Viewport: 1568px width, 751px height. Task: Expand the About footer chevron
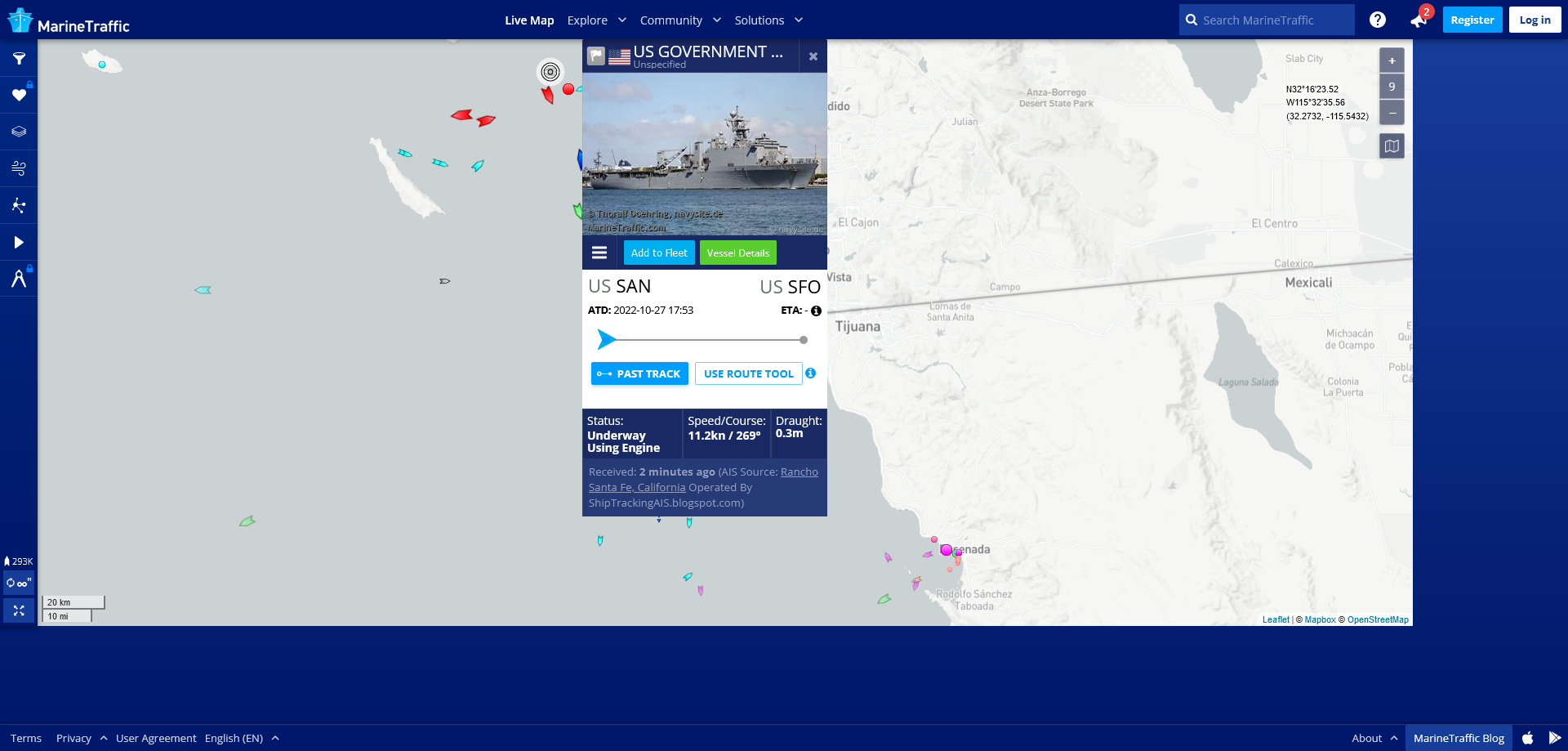(x=1394, y=738)
